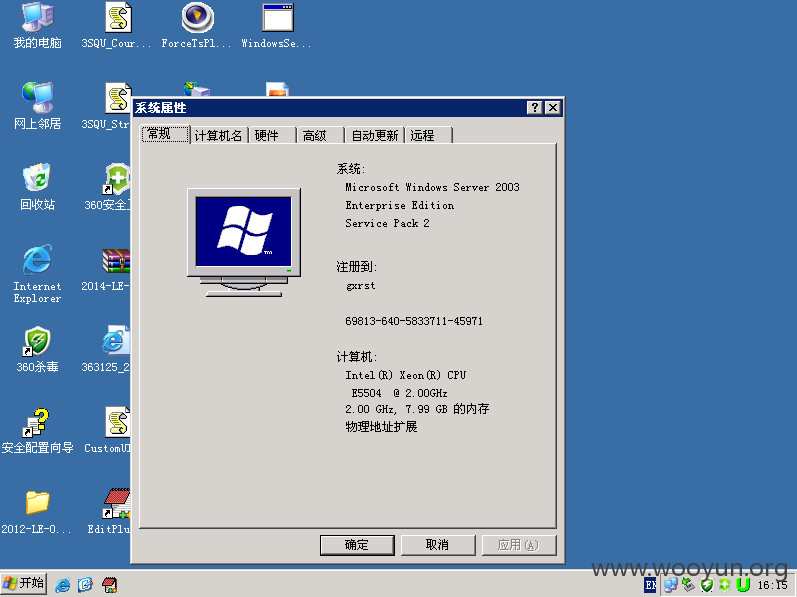Image resolution: width=797 pixels, height=597 pixels.
Task: Click the product ID 69813-640-5833711-45971
Action: 414,321
